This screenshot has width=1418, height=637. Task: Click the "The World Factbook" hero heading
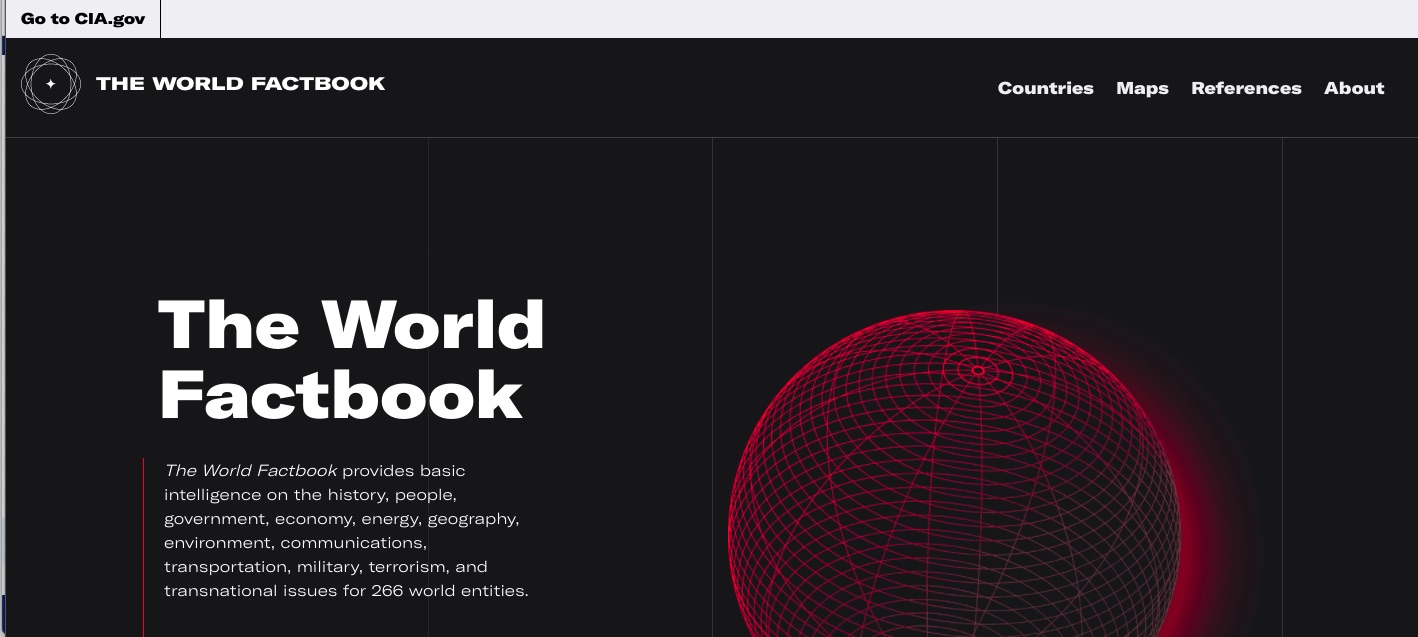pyautogui.click(x=352, y=358)
